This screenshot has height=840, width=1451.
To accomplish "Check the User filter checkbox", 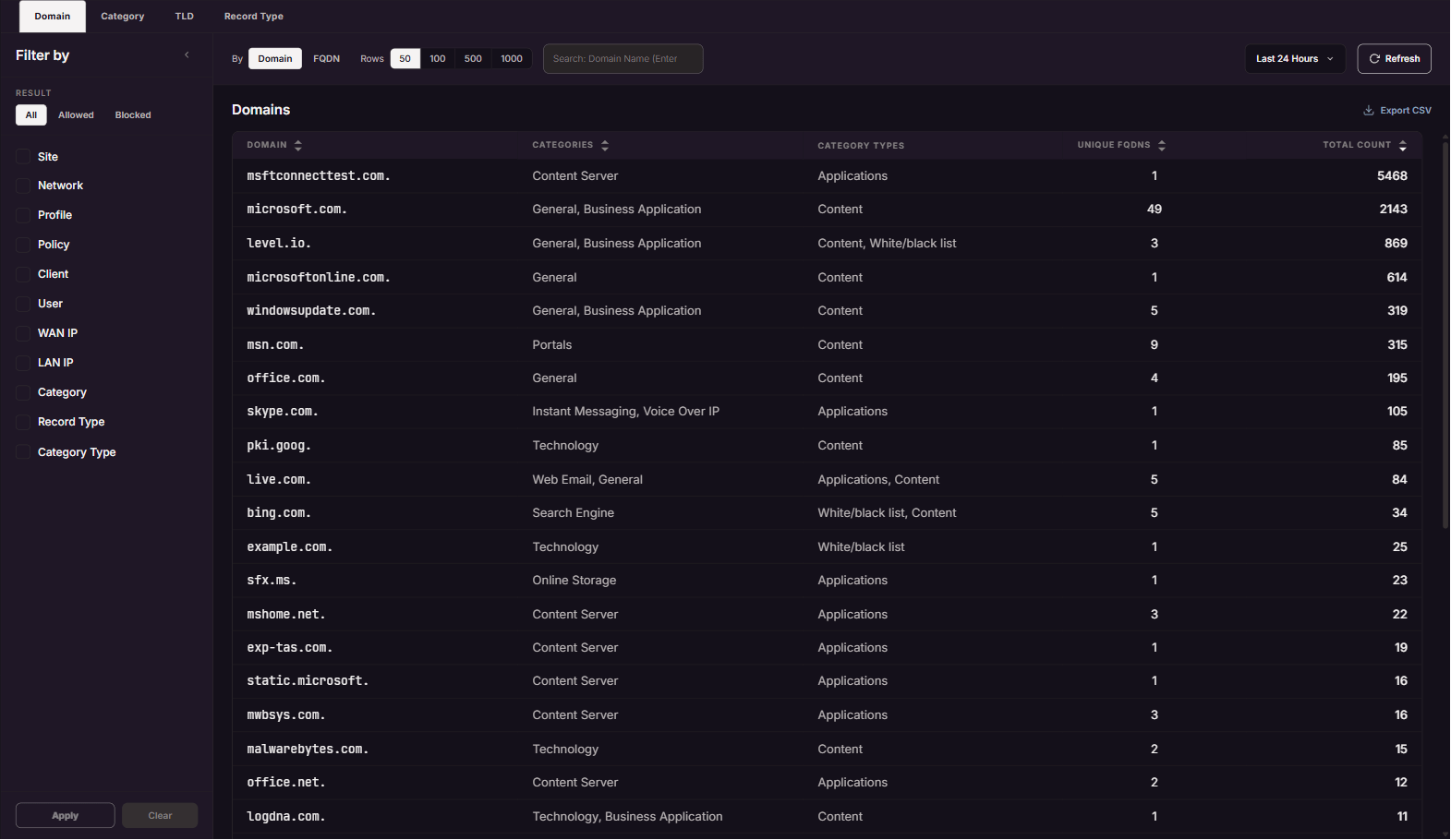I will click(x=23, y=305).
